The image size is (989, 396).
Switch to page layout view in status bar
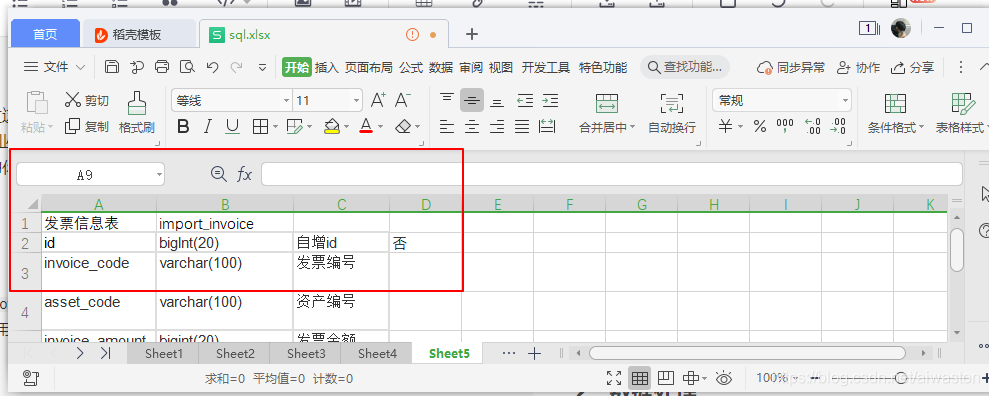point(665,378)
